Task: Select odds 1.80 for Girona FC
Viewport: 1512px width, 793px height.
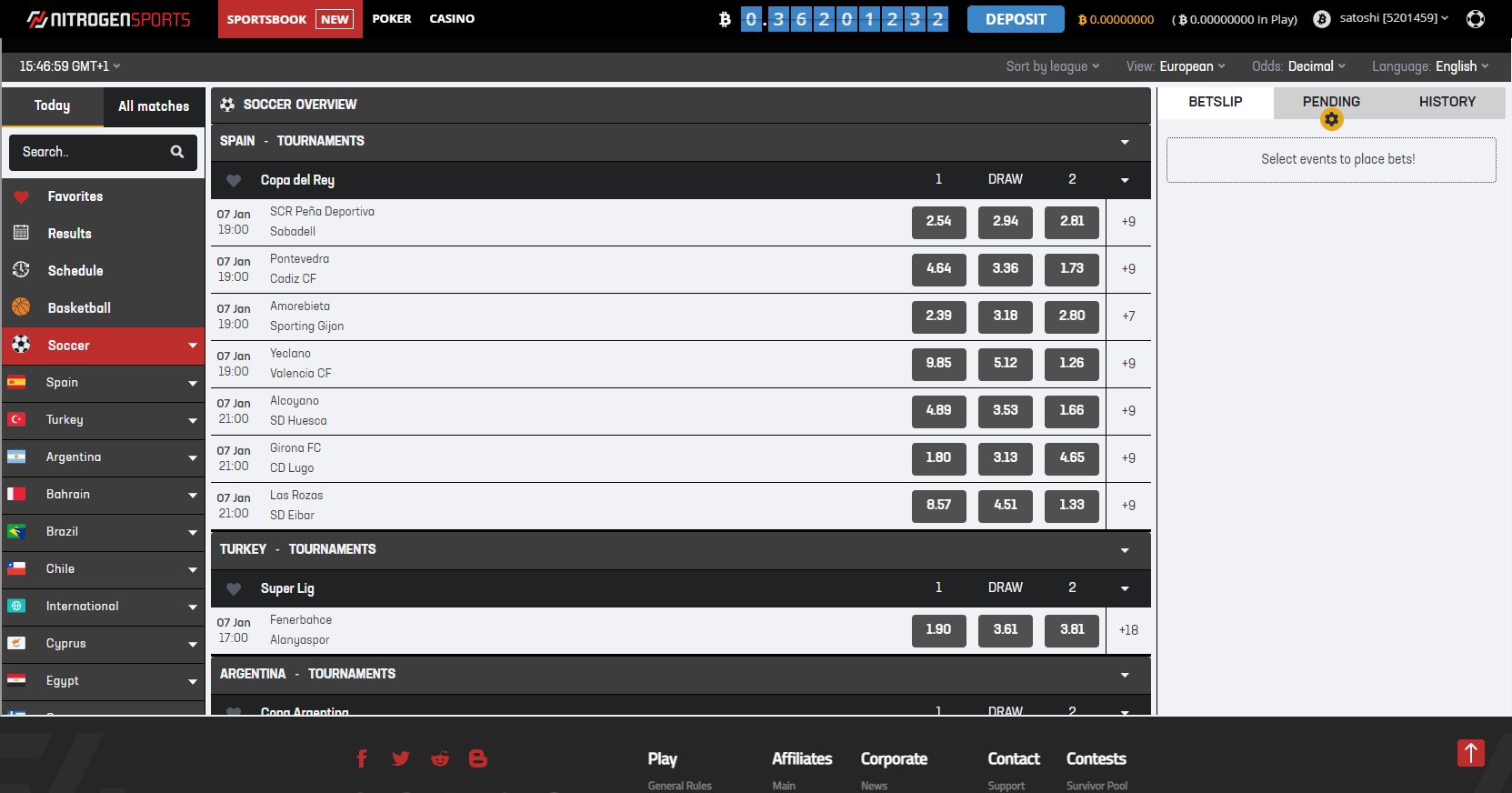Action: pos(939,458)
